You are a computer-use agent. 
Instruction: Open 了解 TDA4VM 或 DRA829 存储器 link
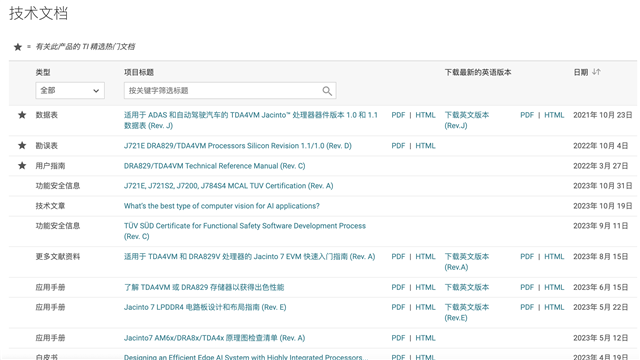(x=204, y=287)
